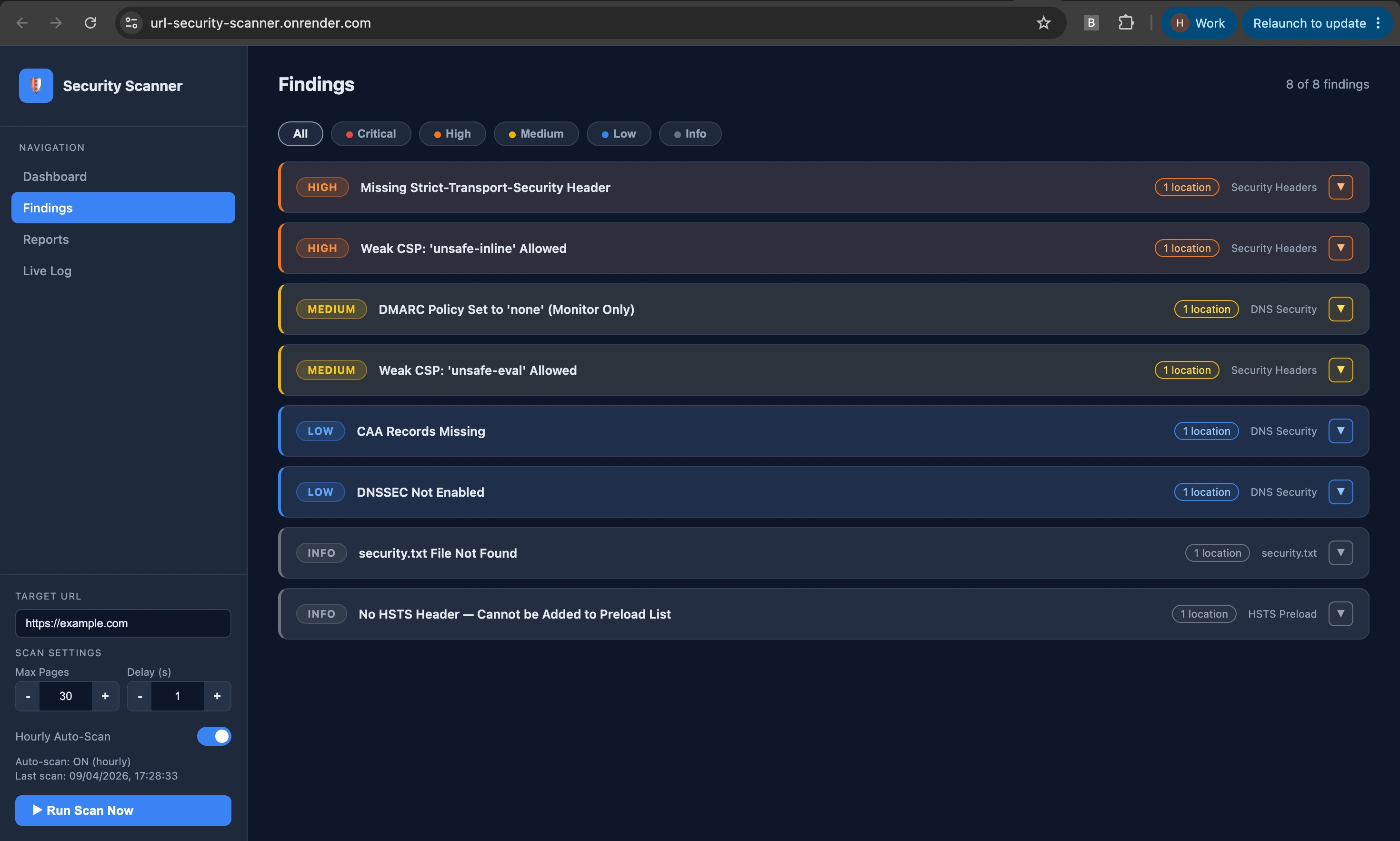
Task: Open the Extensions puzzle icon
Action: [1126, 23]
